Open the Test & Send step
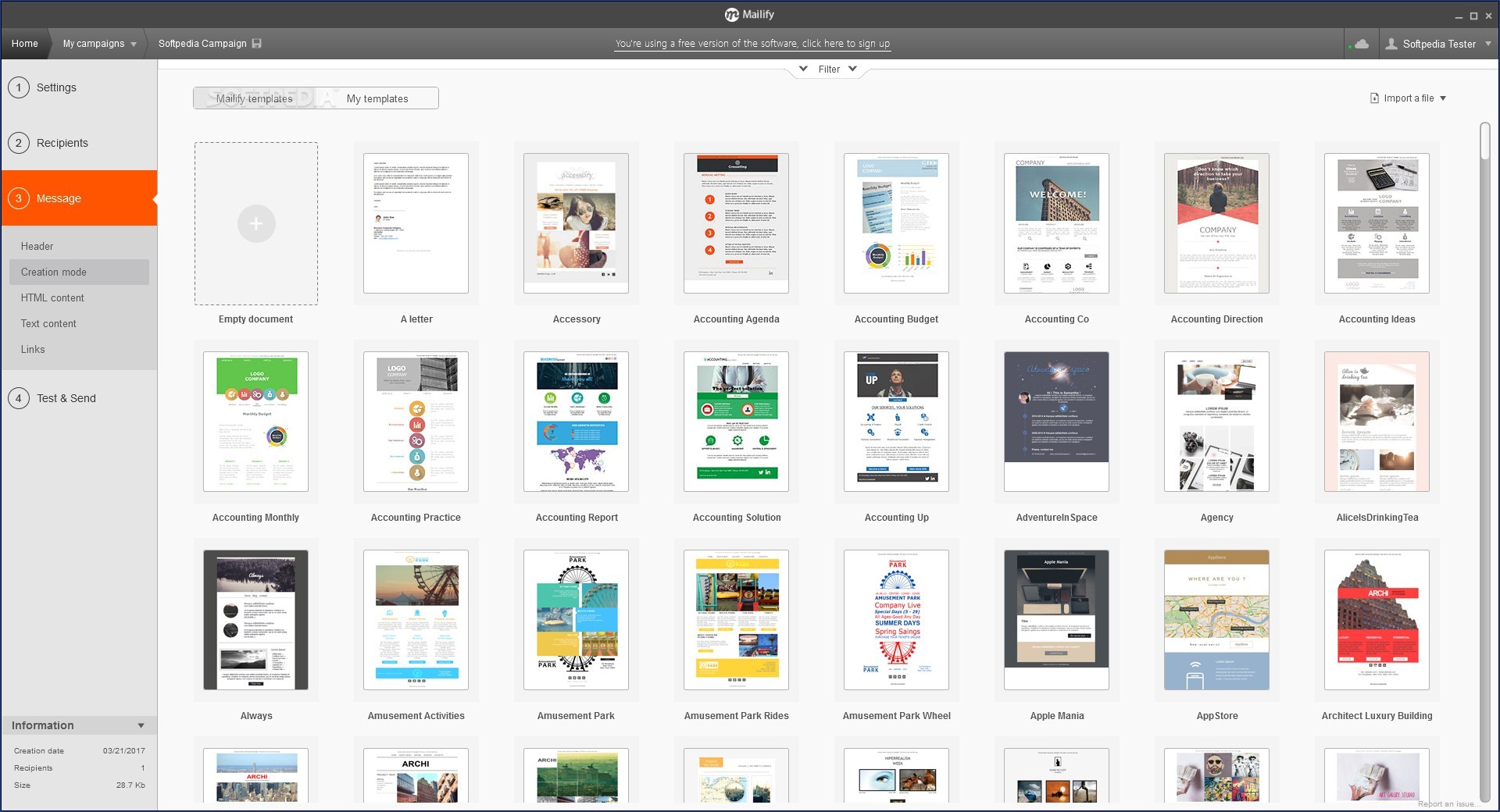Viewport: 1500px width, 812px height. (66, 398)
